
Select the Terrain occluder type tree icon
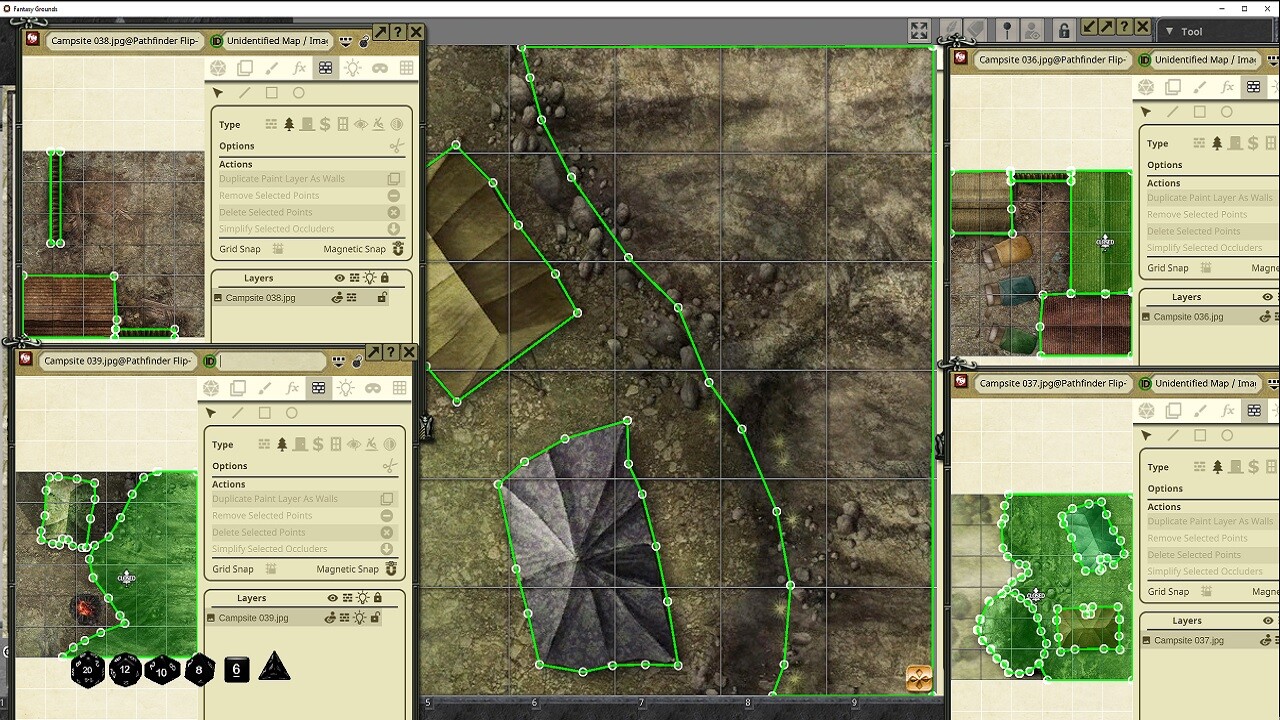pos(288,124)
